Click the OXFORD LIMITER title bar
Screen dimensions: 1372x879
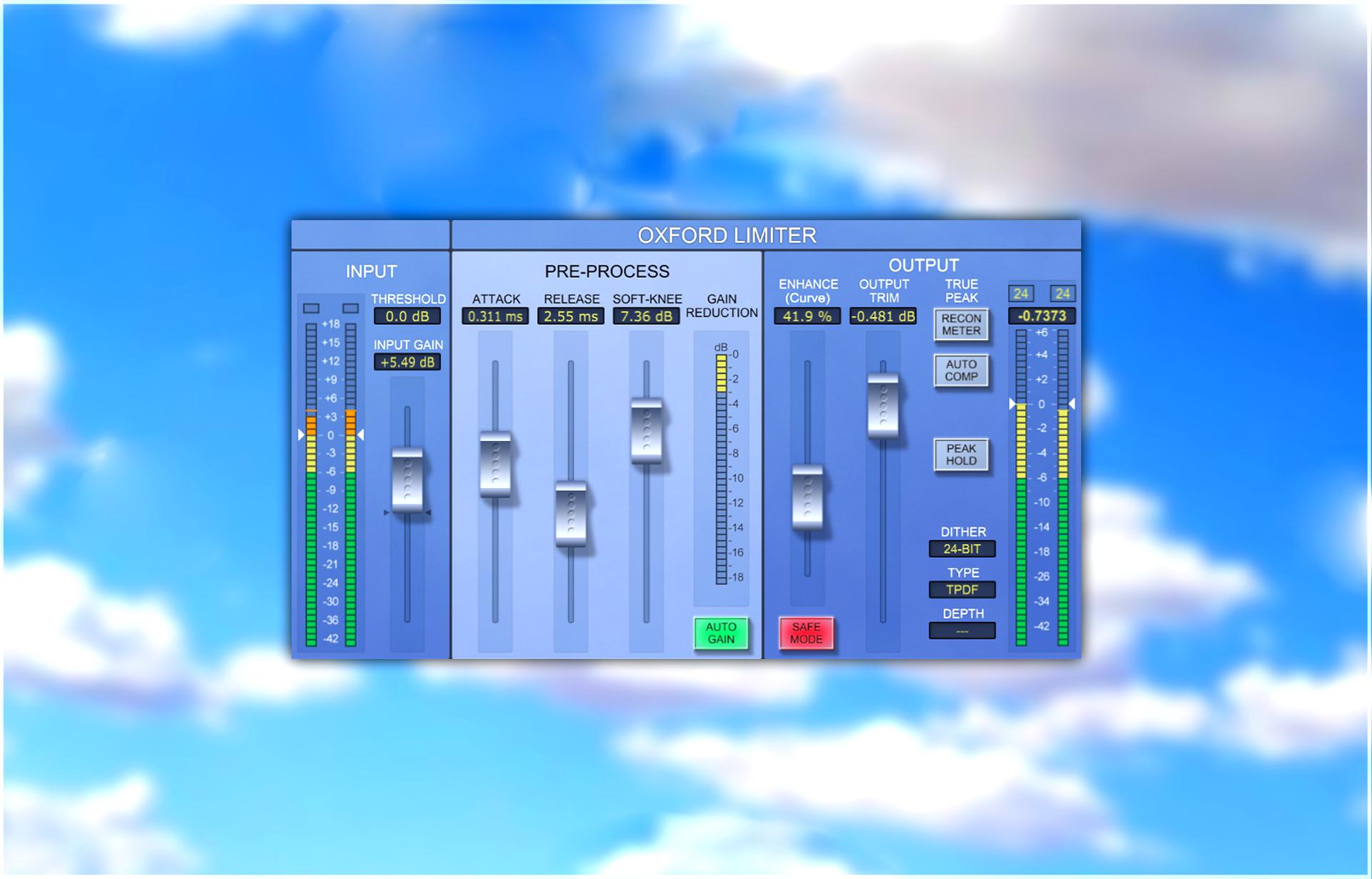click(766, 235)
